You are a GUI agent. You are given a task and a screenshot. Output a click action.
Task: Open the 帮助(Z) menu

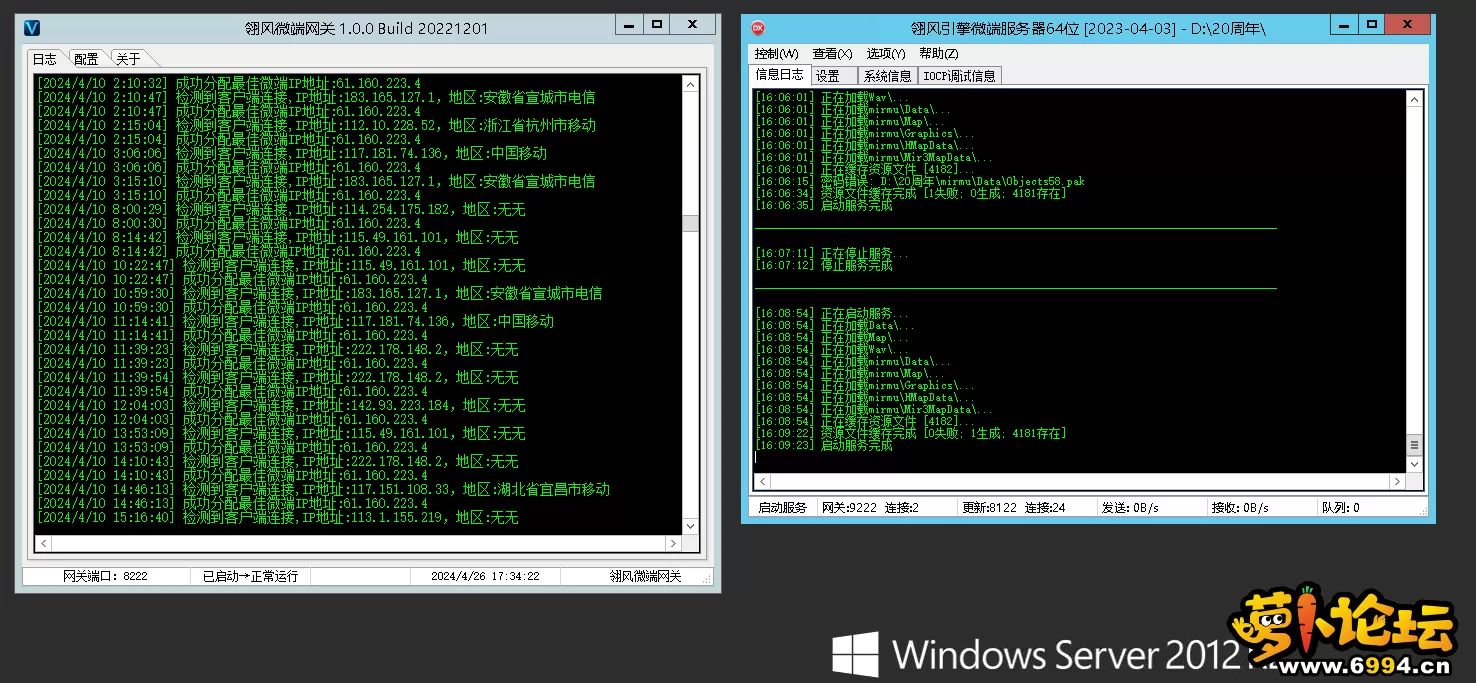pyautogui.click(x=939, y=54)
